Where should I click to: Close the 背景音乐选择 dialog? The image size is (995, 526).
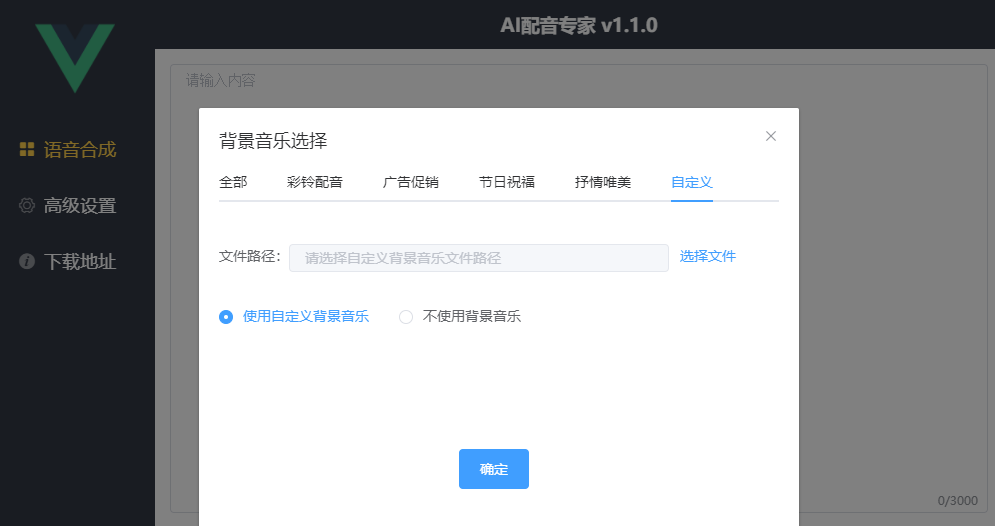tap(770, 136)
